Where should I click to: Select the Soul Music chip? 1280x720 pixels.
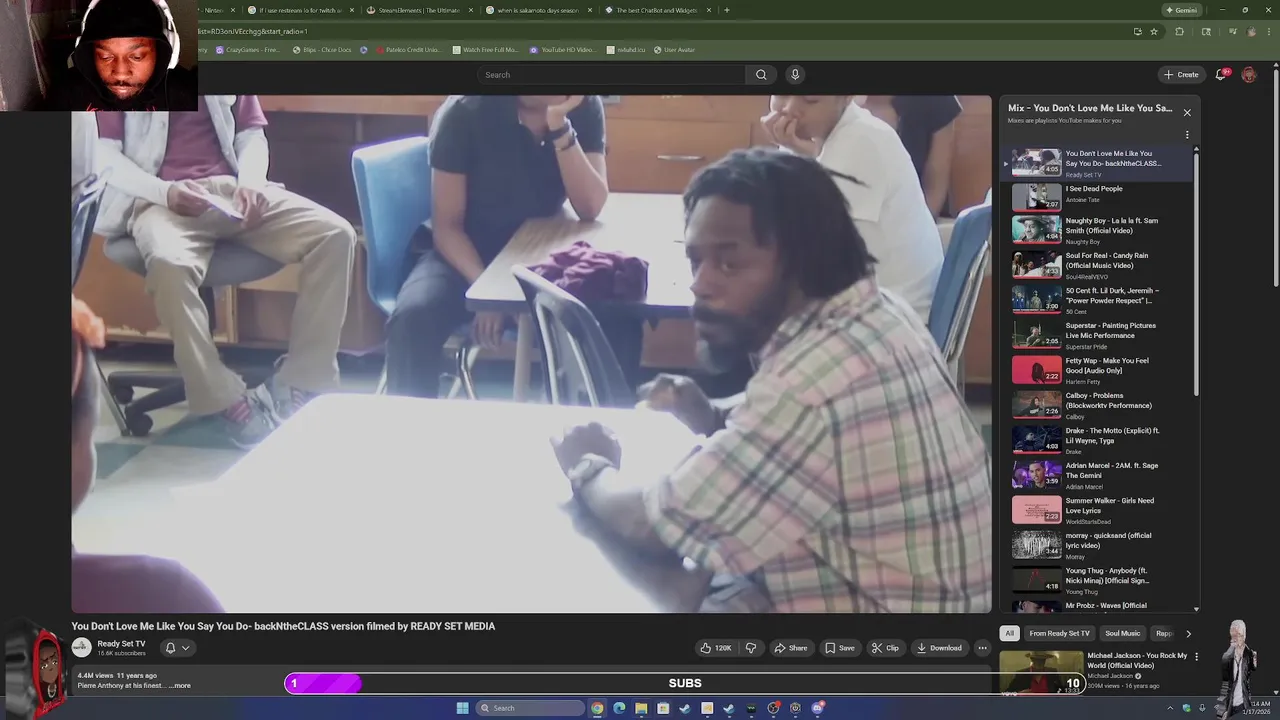pyautogui.click(x=1122, y=633)
